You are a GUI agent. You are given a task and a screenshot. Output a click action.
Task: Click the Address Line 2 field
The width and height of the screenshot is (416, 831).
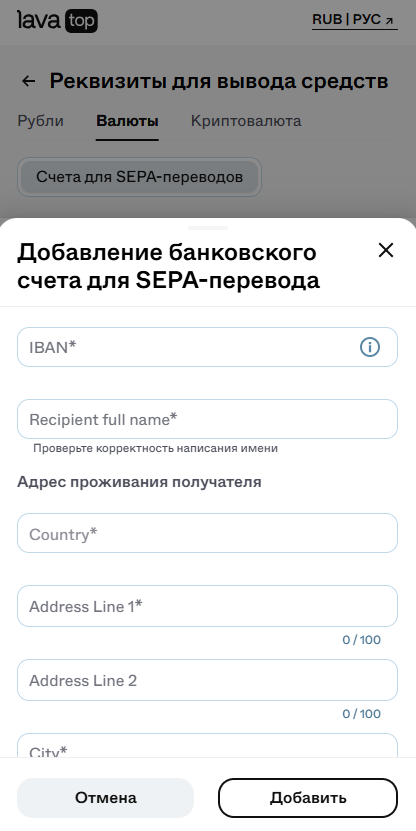point(207,680)
